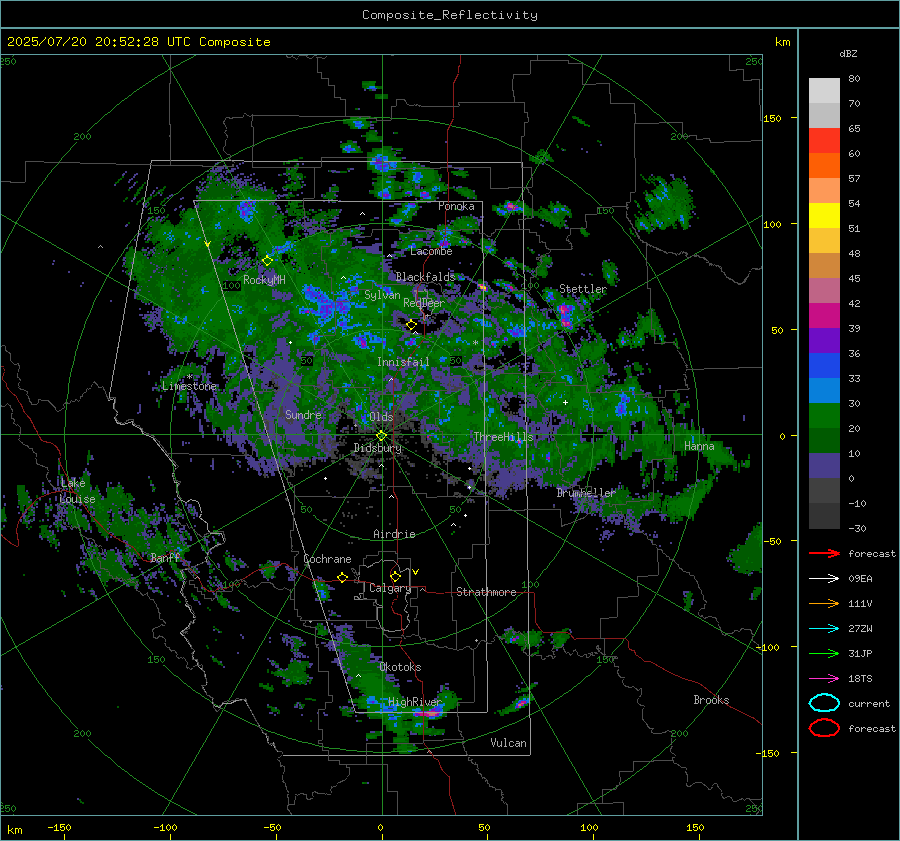The width and height of the screenshot is (900, 841).
Task: Select the cyan 27ZW arrow icon
Action: pyautogui.click(x=824, y=629)
